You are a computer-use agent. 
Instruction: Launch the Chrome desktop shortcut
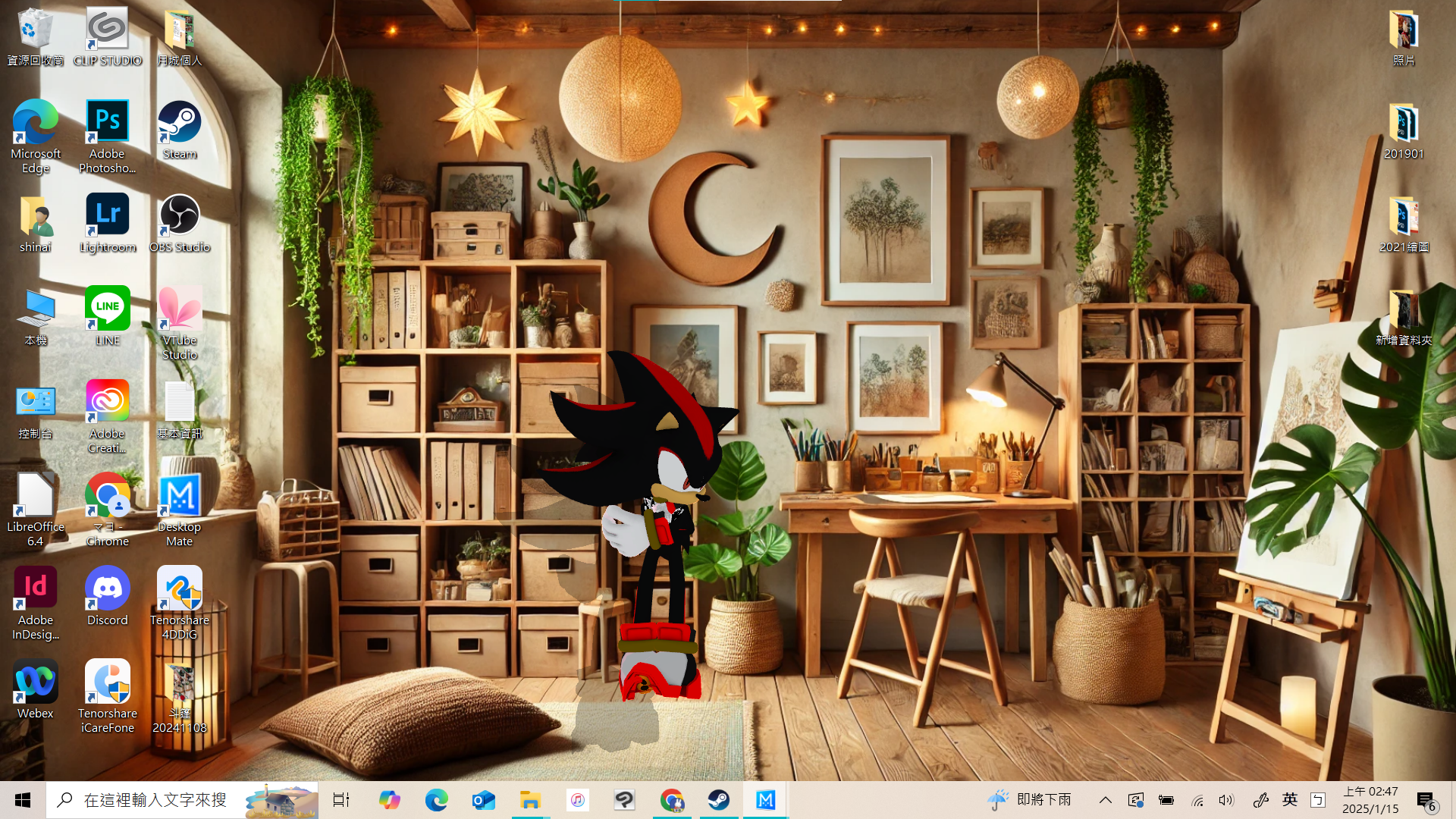click(x=107, y=510)
